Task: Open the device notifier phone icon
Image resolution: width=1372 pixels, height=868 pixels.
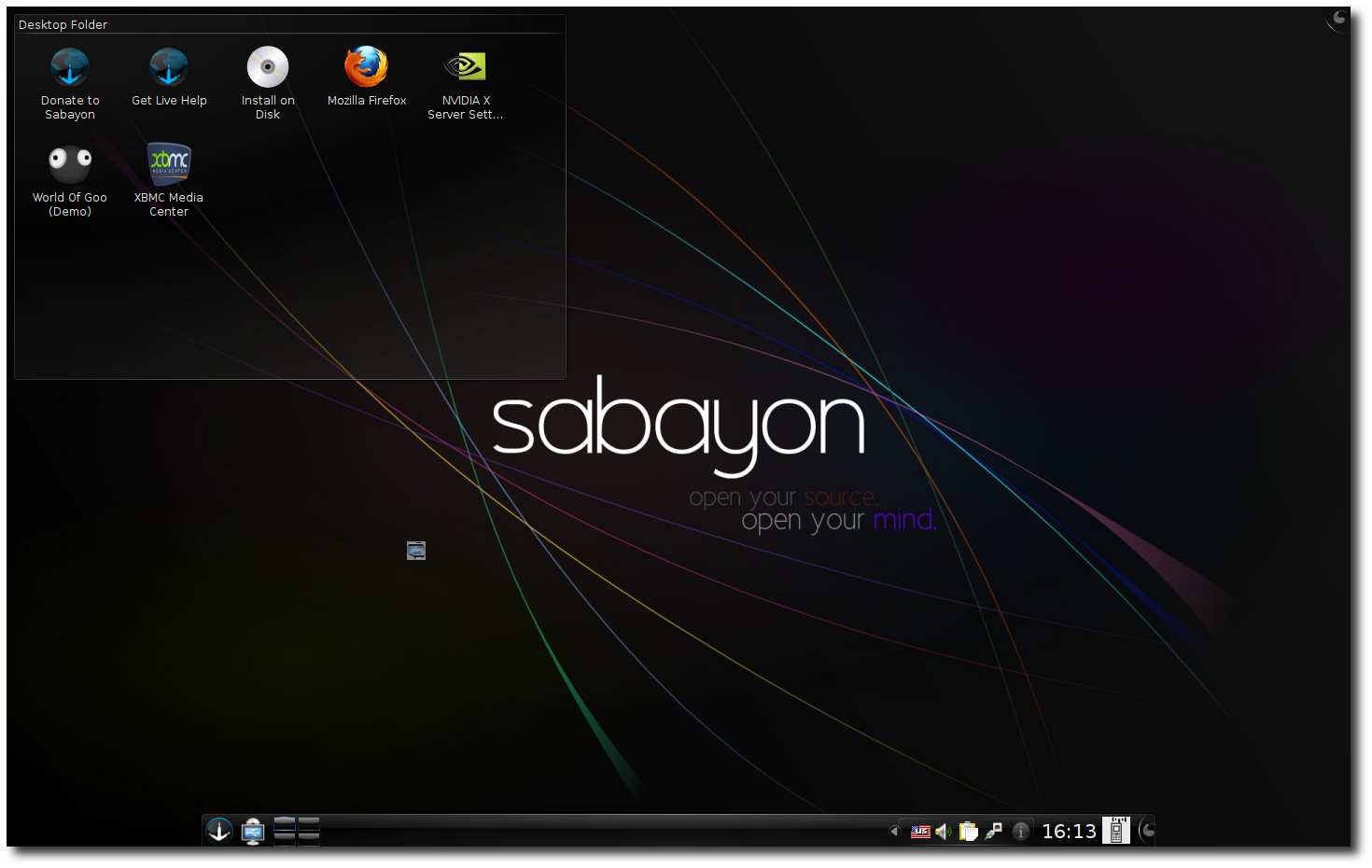Action: coord(1116,830)
